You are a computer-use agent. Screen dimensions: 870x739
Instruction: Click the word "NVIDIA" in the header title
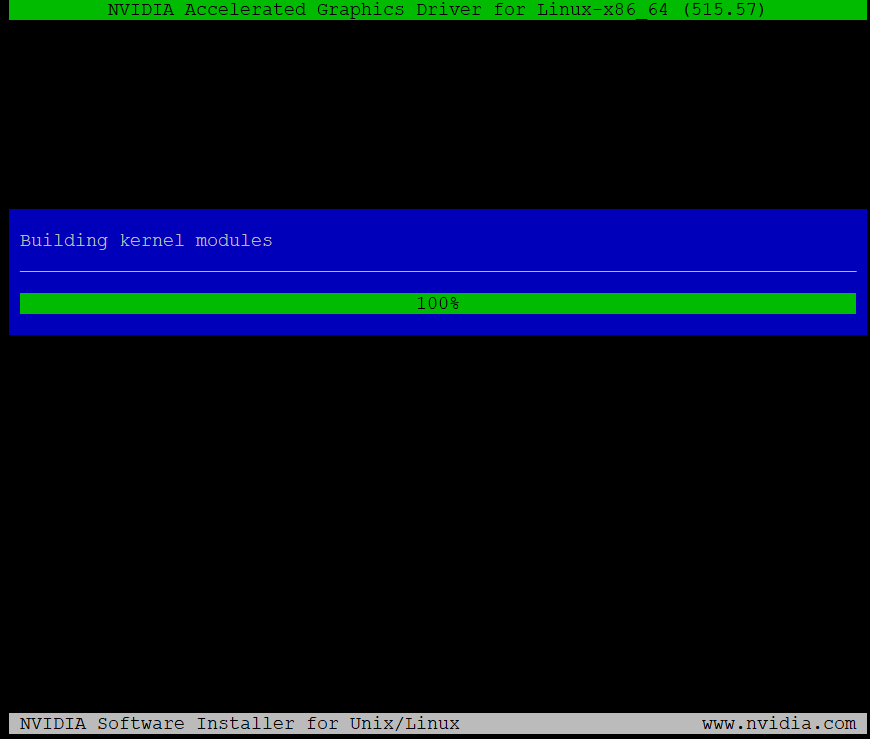click(141, 10)
